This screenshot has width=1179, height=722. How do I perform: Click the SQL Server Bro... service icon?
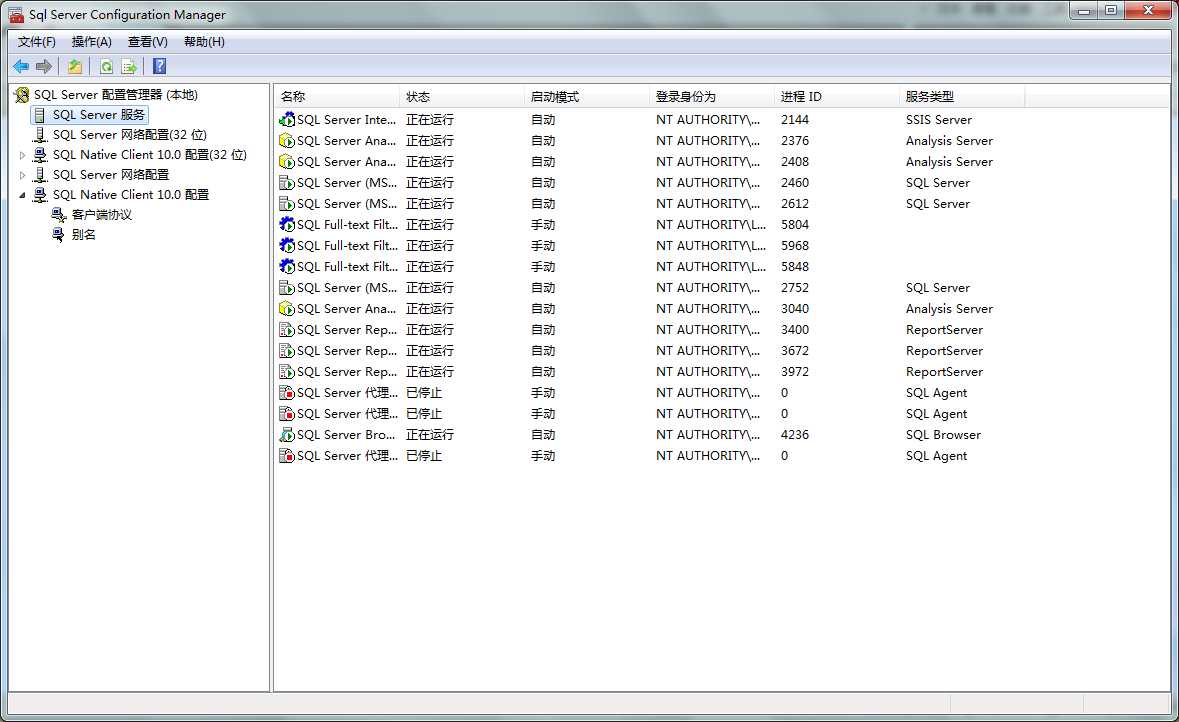[286, 435]
